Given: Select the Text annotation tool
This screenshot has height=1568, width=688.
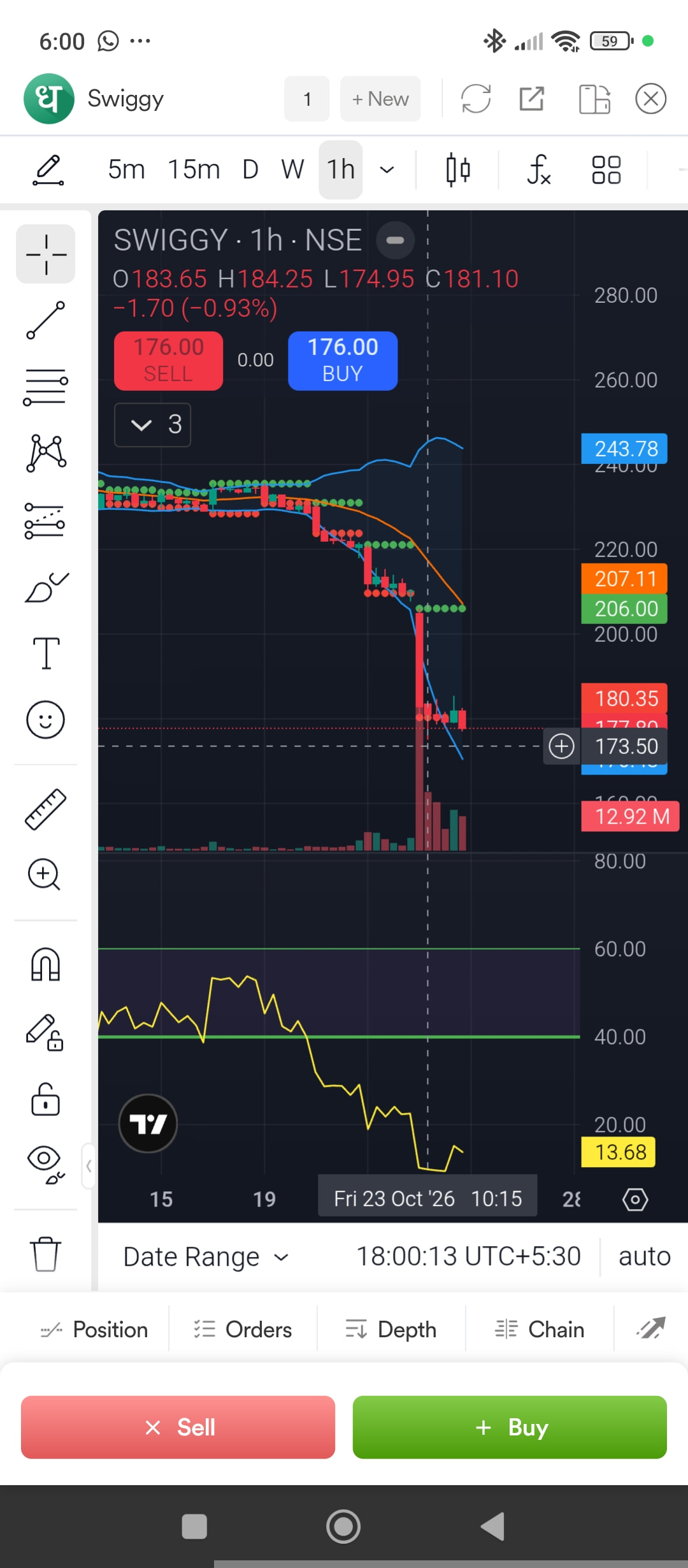Looking at the screenshot, I should [46, 653].
